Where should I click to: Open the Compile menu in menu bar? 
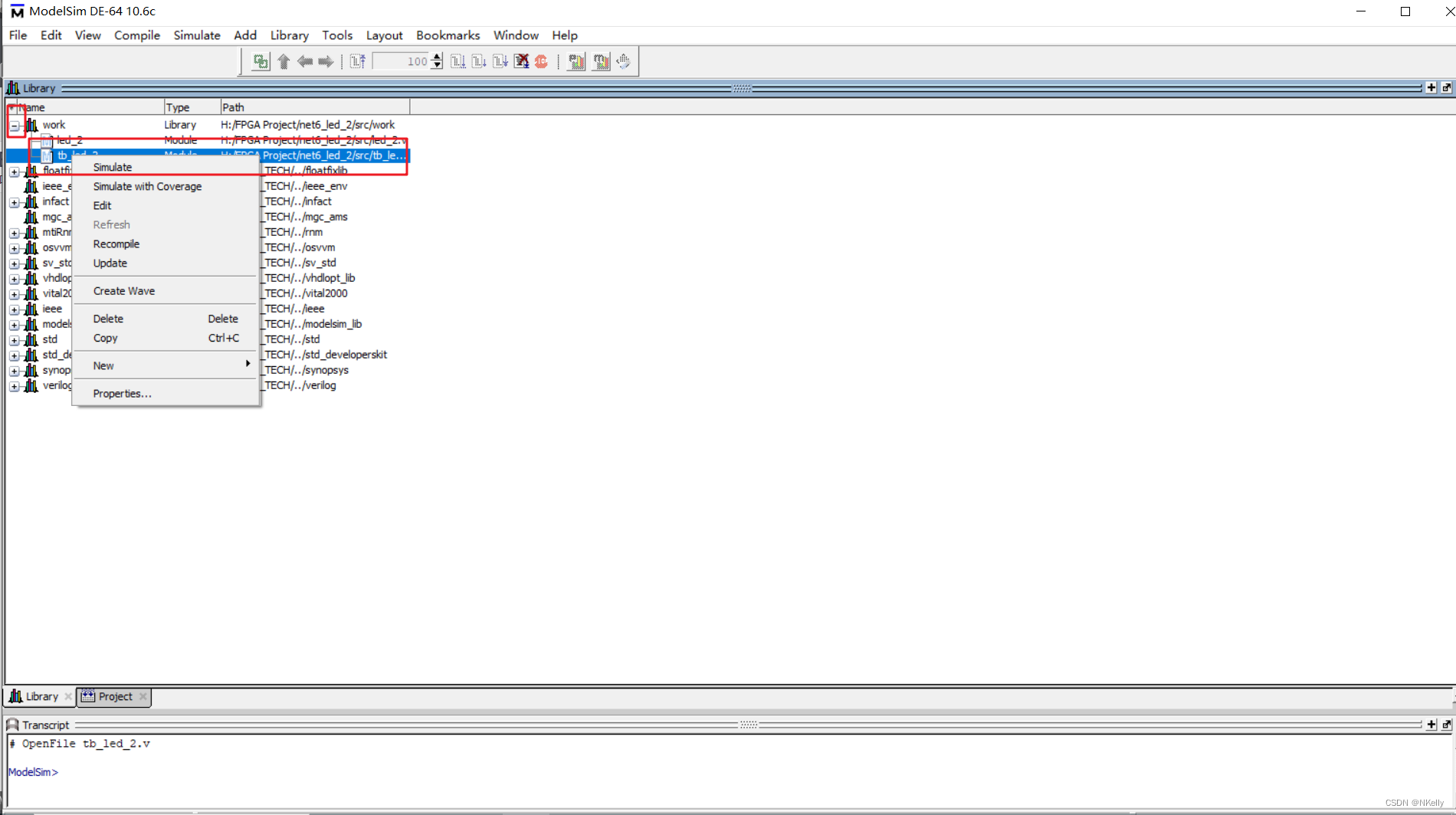click(x=137, y=35)
